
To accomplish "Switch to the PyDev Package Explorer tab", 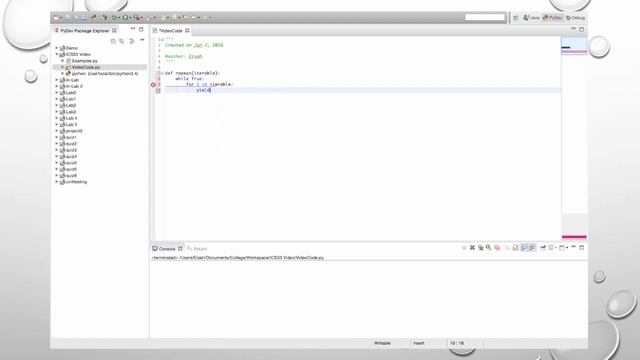I will click(84, 31).
